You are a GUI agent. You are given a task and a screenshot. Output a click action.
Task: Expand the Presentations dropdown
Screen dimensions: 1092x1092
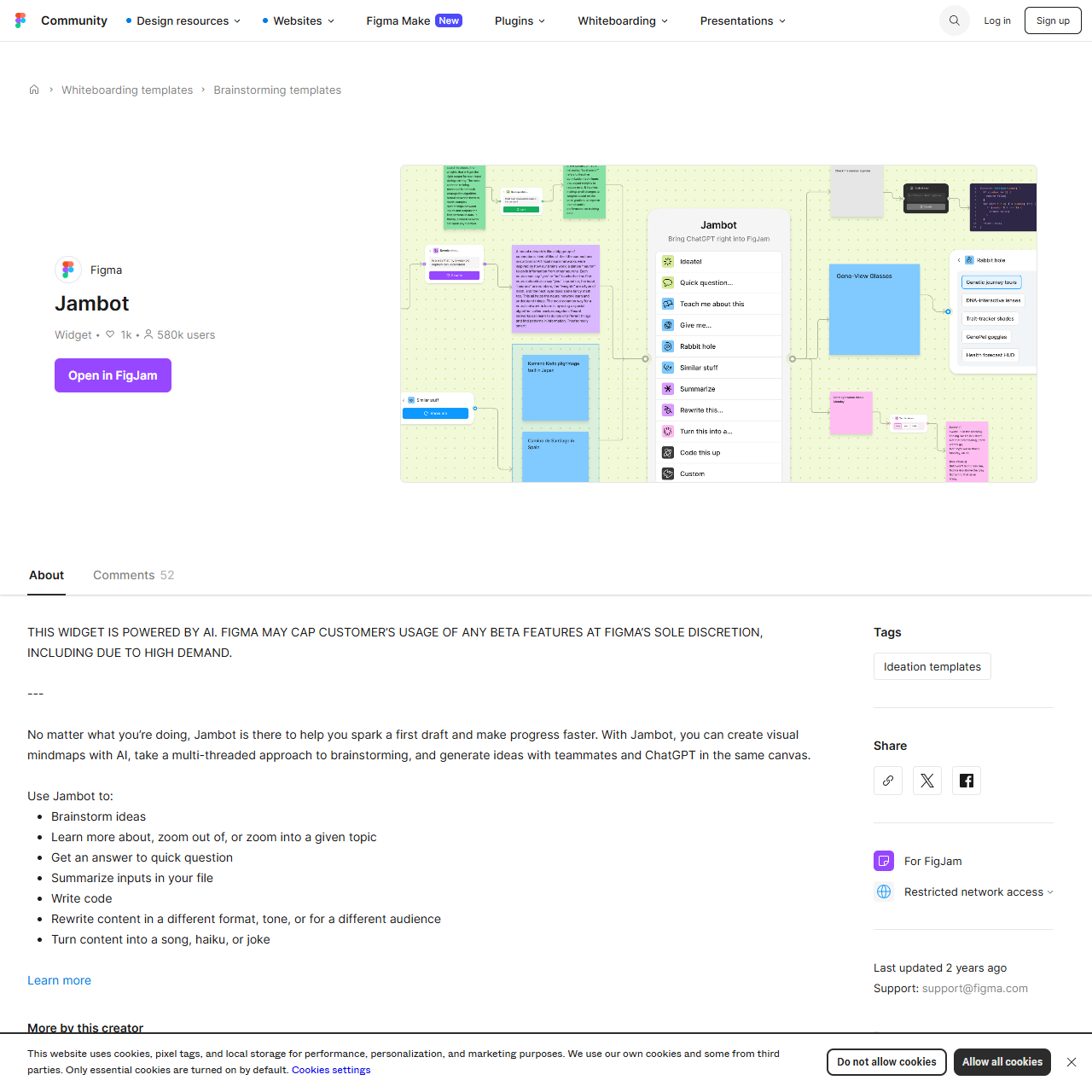click(741, 20)
